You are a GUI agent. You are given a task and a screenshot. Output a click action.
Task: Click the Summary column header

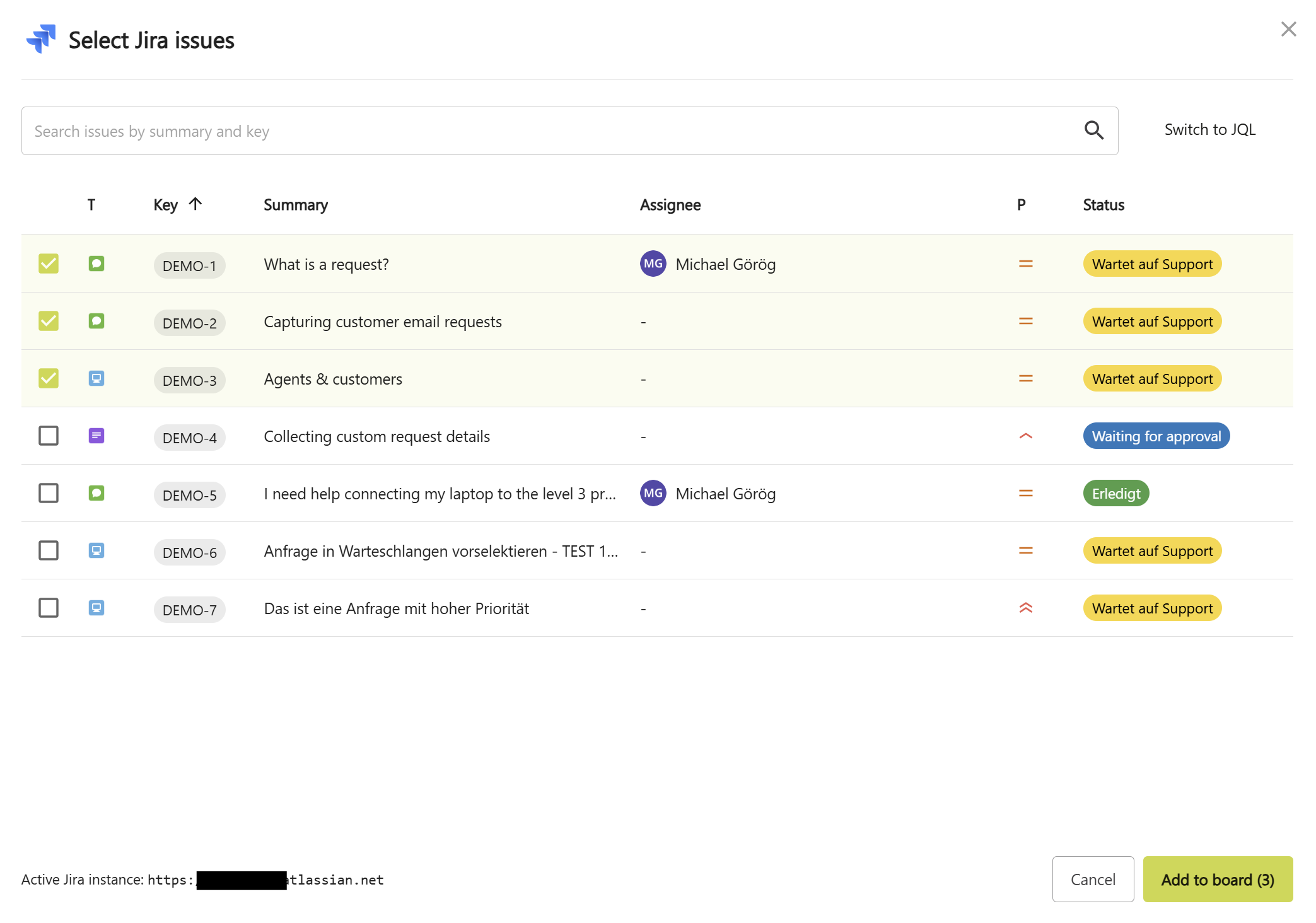tap(295, 204)
